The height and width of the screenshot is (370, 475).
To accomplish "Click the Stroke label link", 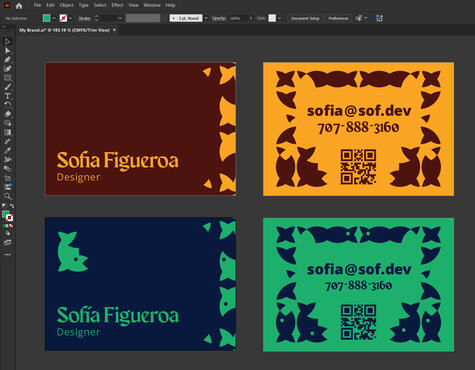I will pyautogui.click(x=84, y=18).
